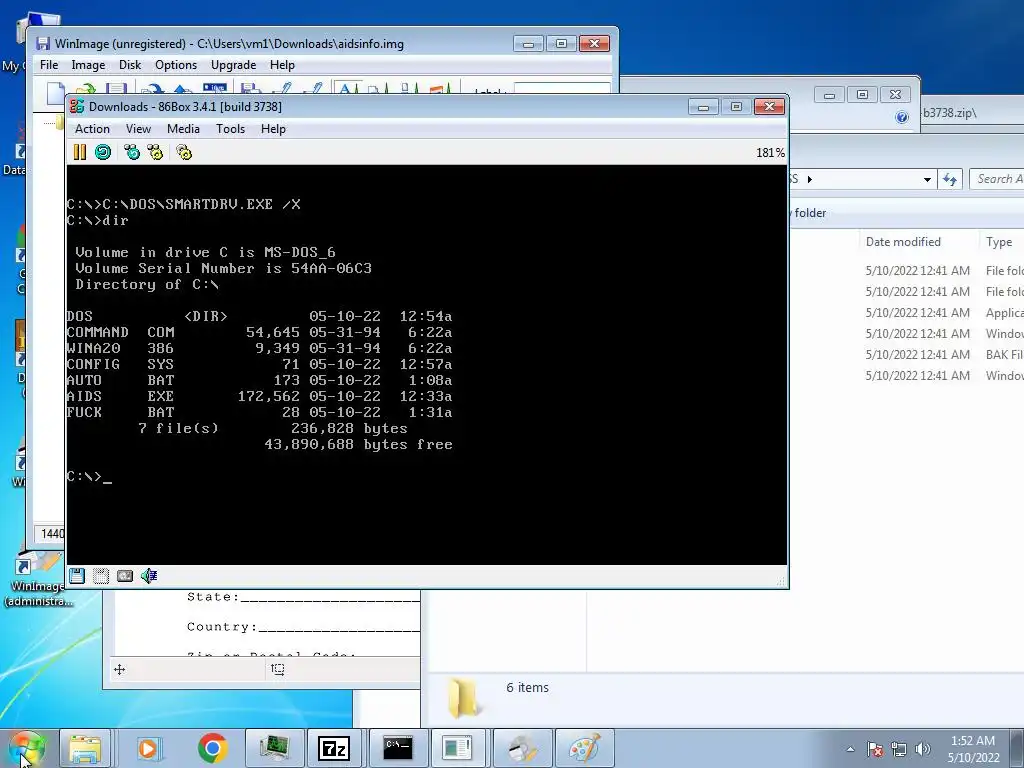This screenshot has width=1024, height=768.
Task: Open the Options menu in WinImage
Action: point(176,65)
